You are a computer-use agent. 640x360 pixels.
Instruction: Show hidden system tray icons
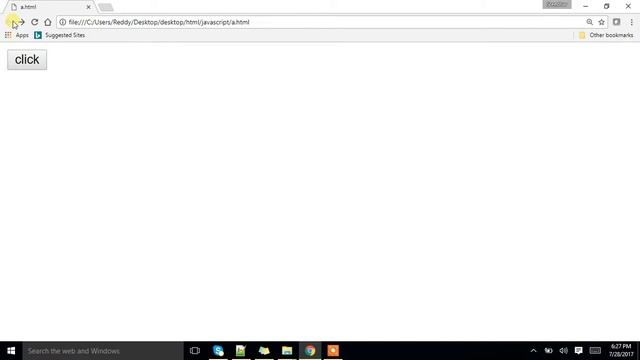tap(533, 351)
